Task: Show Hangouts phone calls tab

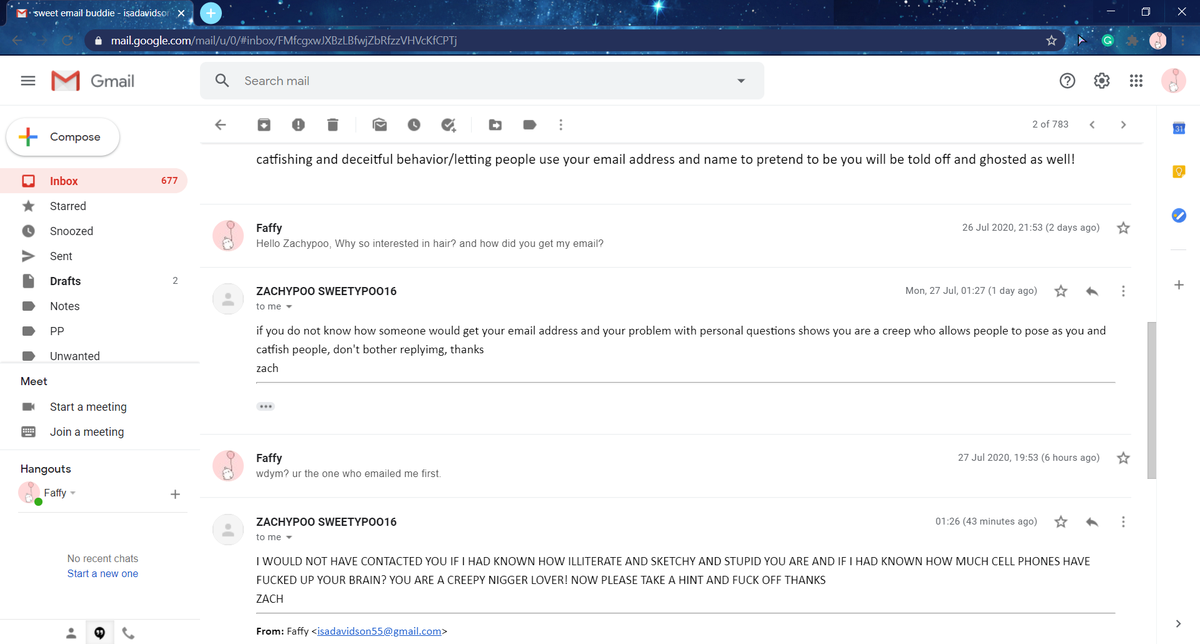Action: pyautogui.click(x=128, y=633)
